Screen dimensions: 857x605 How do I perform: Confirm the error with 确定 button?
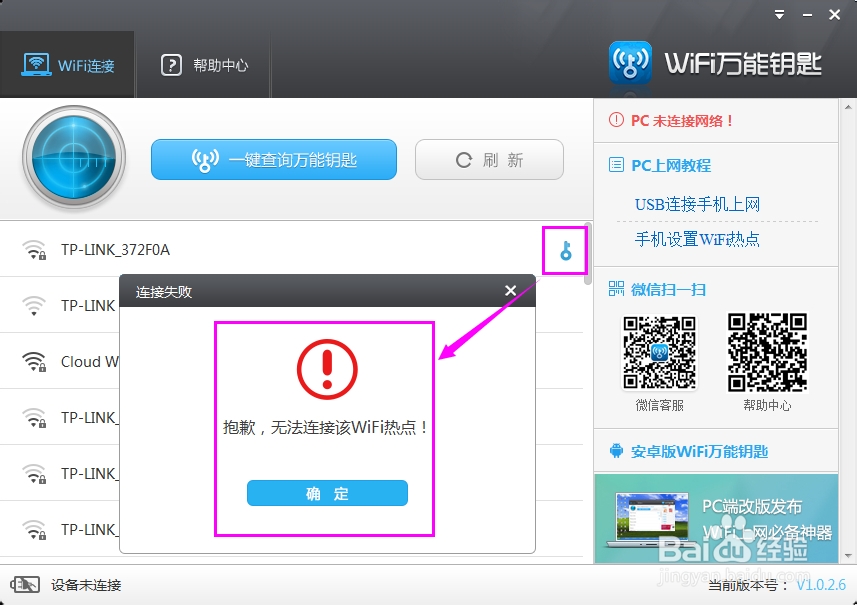point(327,494)
